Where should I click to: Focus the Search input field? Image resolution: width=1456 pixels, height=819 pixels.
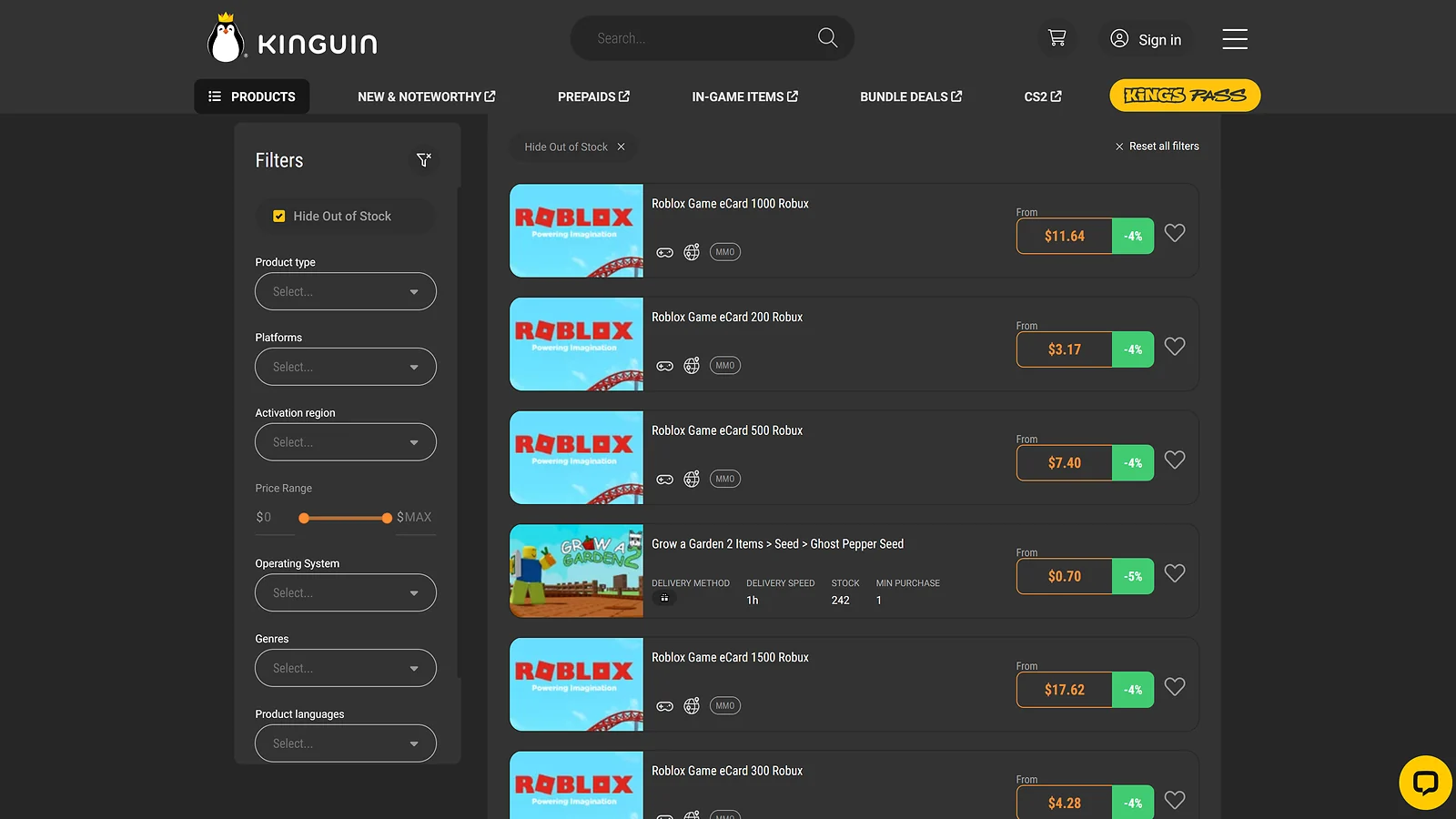pyautogui.click(x=701, y=38)
